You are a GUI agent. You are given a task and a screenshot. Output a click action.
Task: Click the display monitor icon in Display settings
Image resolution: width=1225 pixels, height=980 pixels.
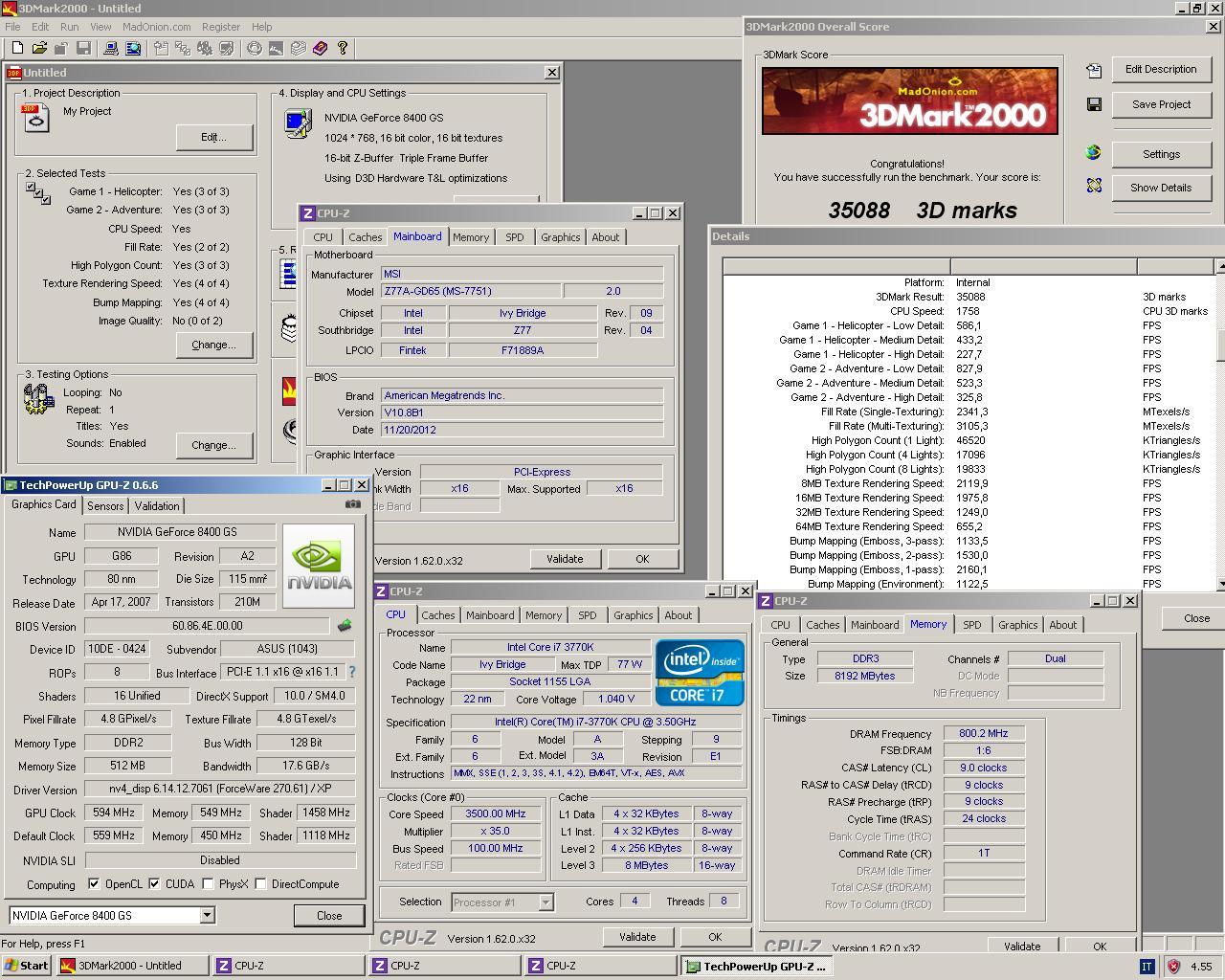(298, 123)
